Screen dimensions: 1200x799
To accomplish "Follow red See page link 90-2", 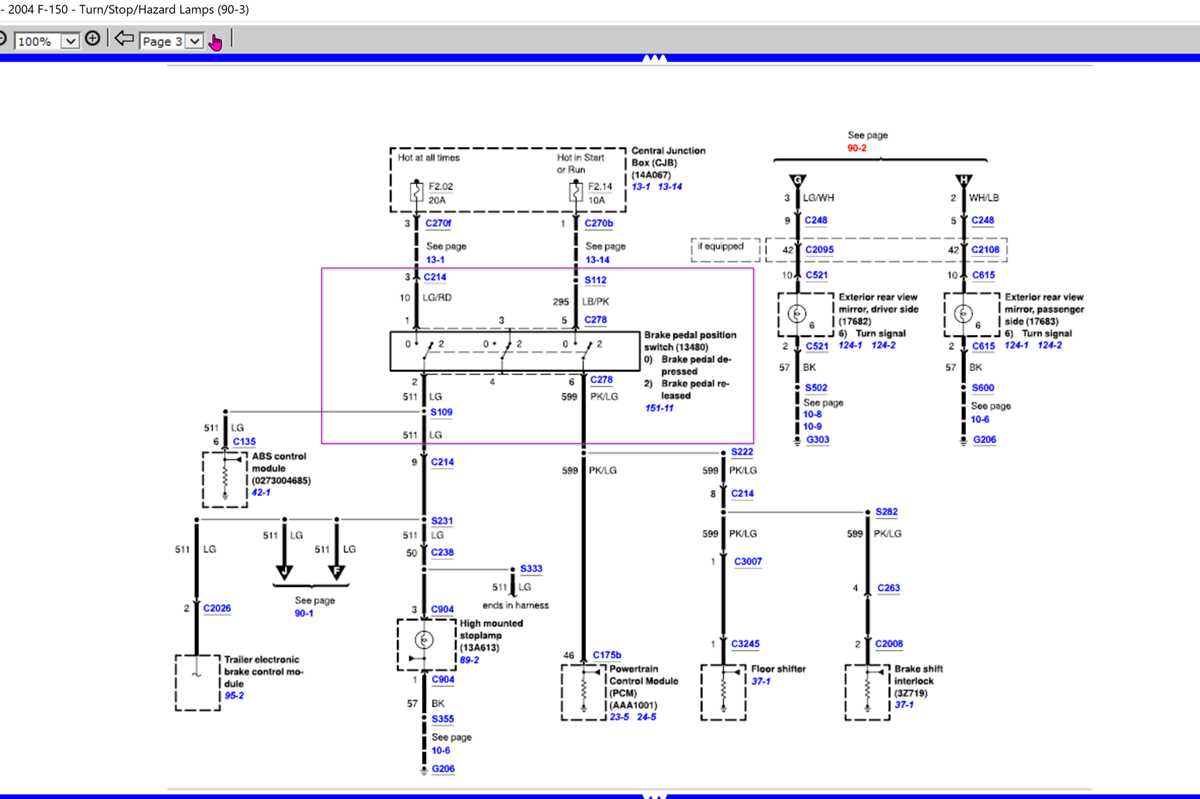I will [857, 147].
